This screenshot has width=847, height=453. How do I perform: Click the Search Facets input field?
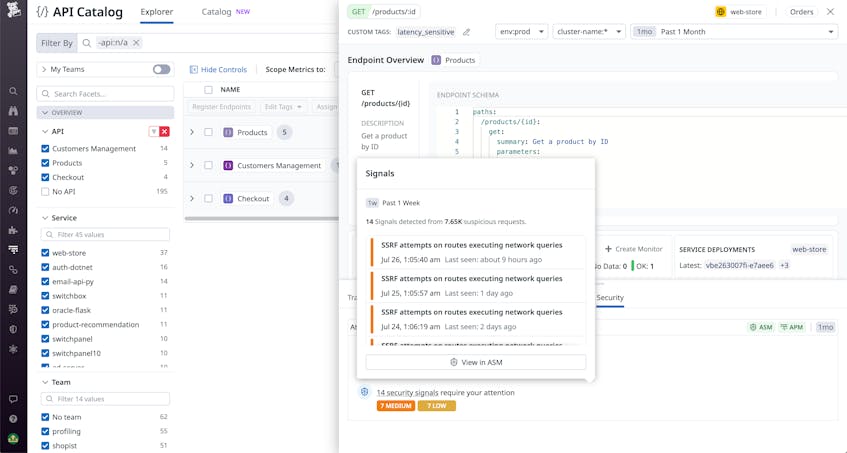tap(105, 94)
